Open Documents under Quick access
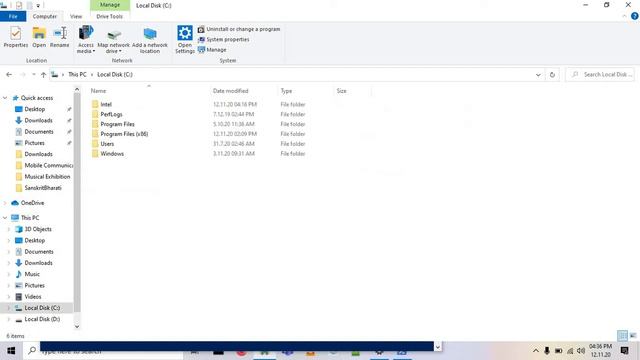This screenshot has width=640, height=360. [39, 132]
